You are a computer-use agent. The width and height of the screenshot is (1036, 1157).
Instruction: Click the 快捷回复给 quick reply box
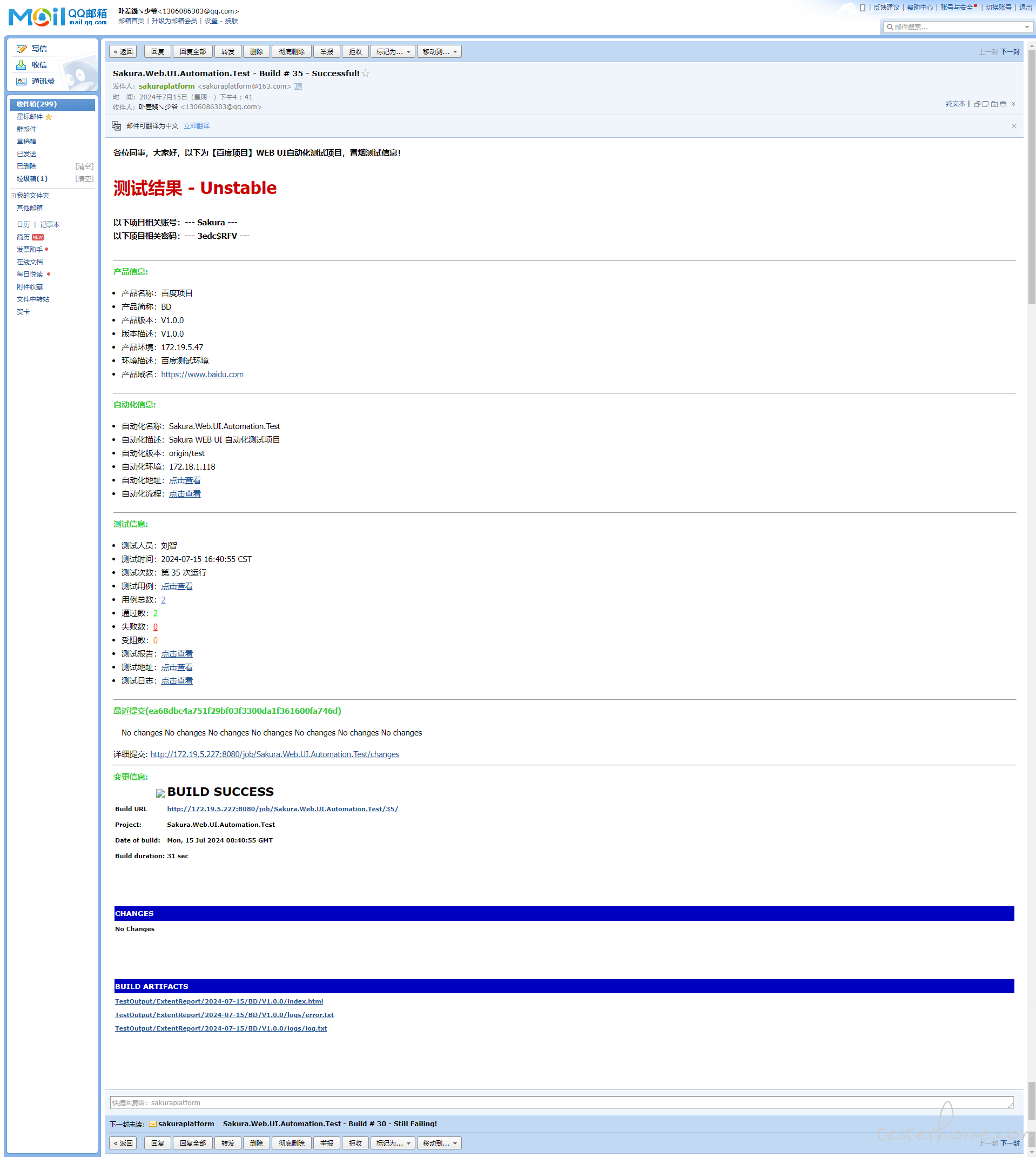[x=561, y=1103]
